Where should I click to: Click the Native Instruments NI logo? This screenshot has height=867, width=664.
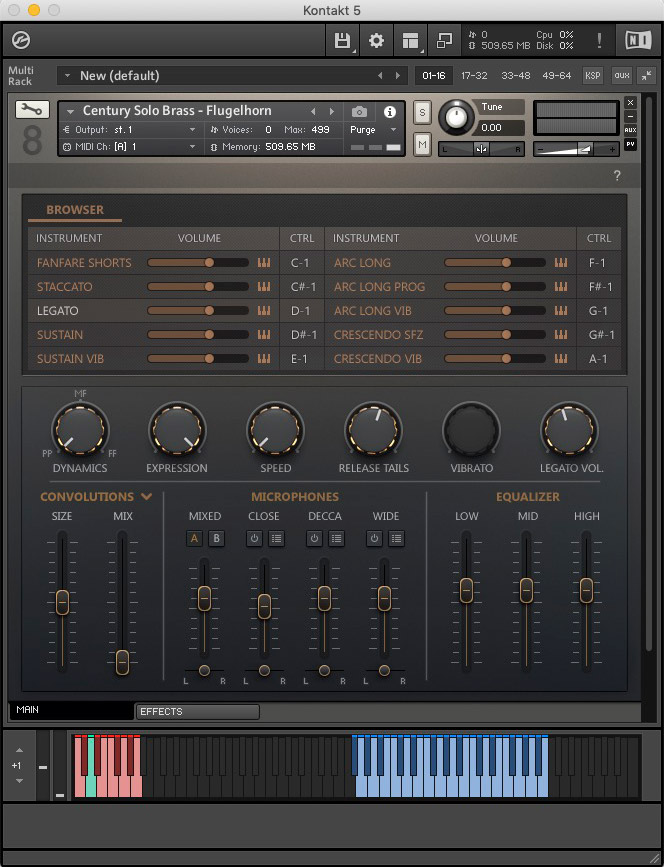coord(638,40)
